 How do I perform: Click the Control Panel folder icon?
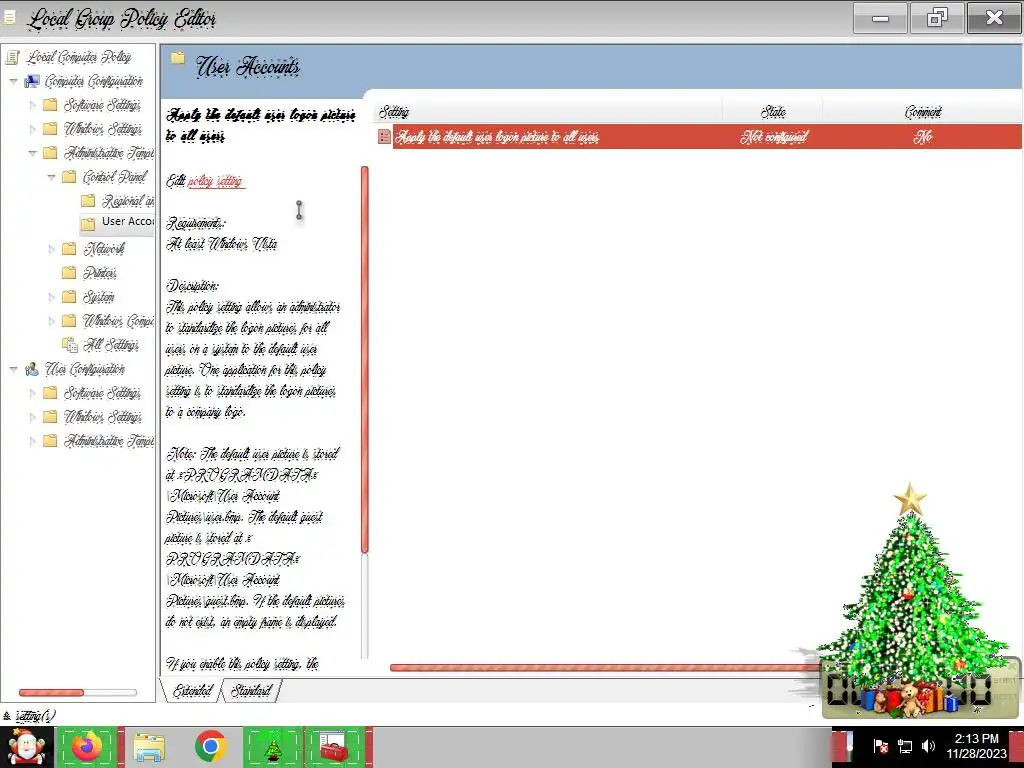click(x=69, y=177)
